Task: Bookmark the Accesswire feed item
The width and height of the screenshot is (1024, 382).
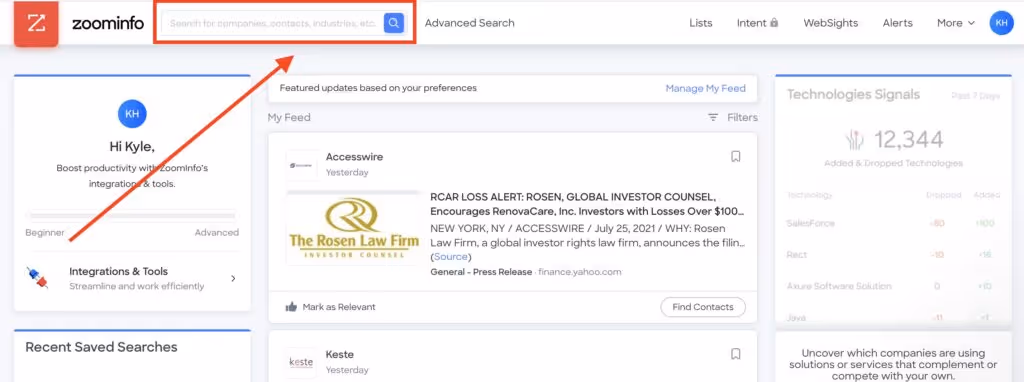Action: [735, 157]
